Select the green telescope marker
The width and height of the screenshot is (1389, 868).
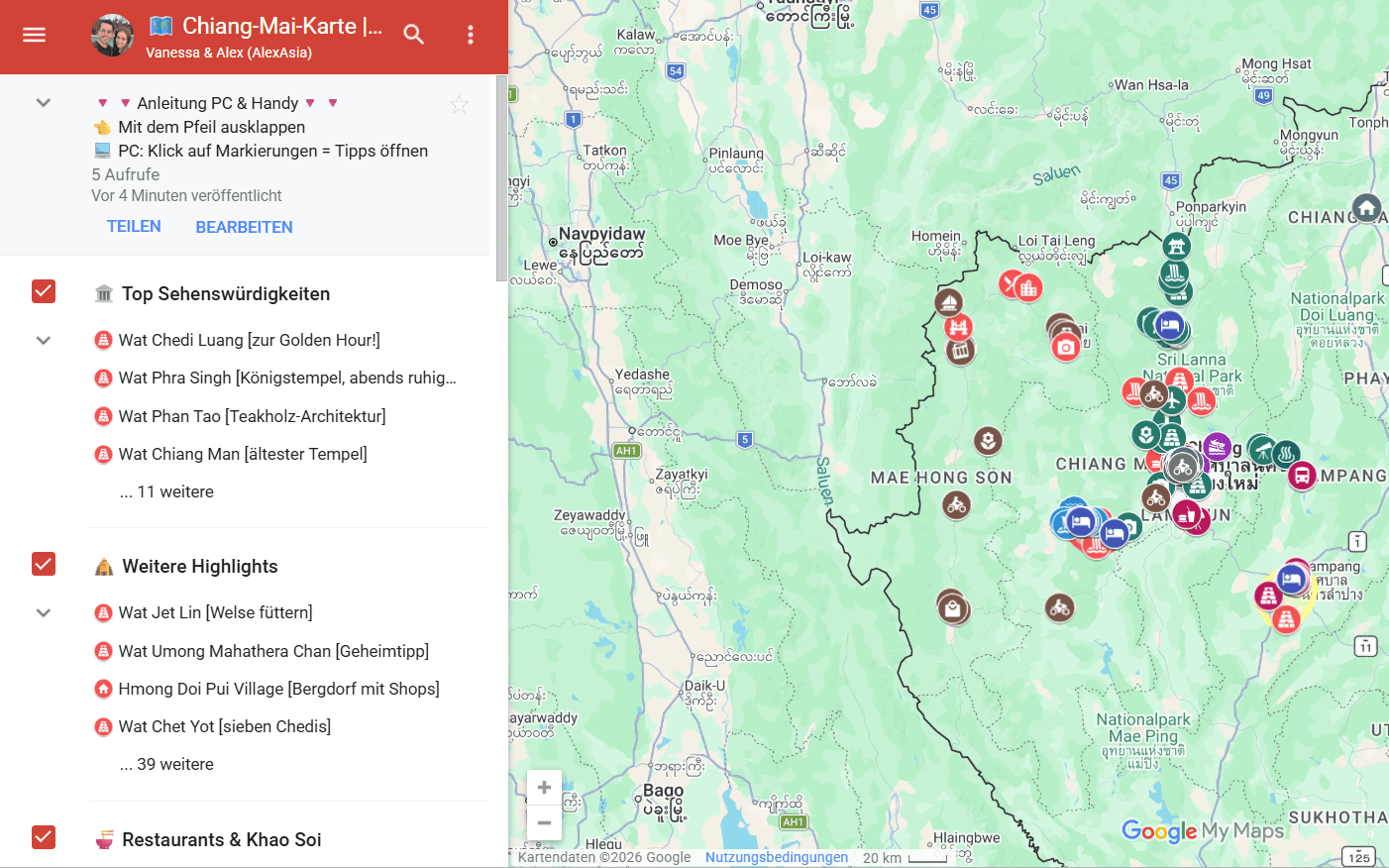1262,450
